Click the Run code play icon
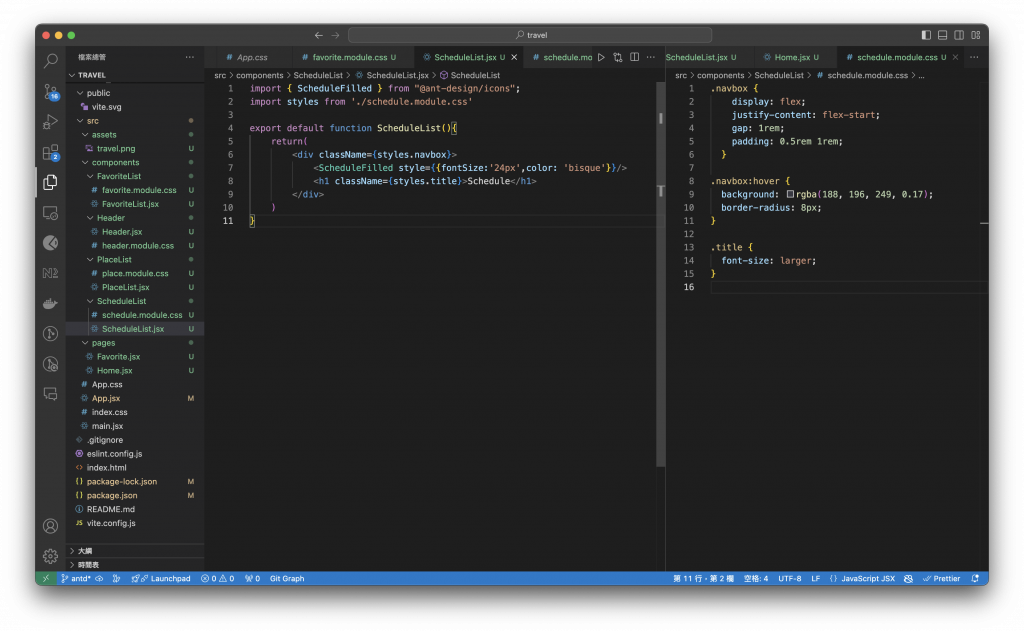The width and height of the screenshot is (1024, 632). pos(601,58)
